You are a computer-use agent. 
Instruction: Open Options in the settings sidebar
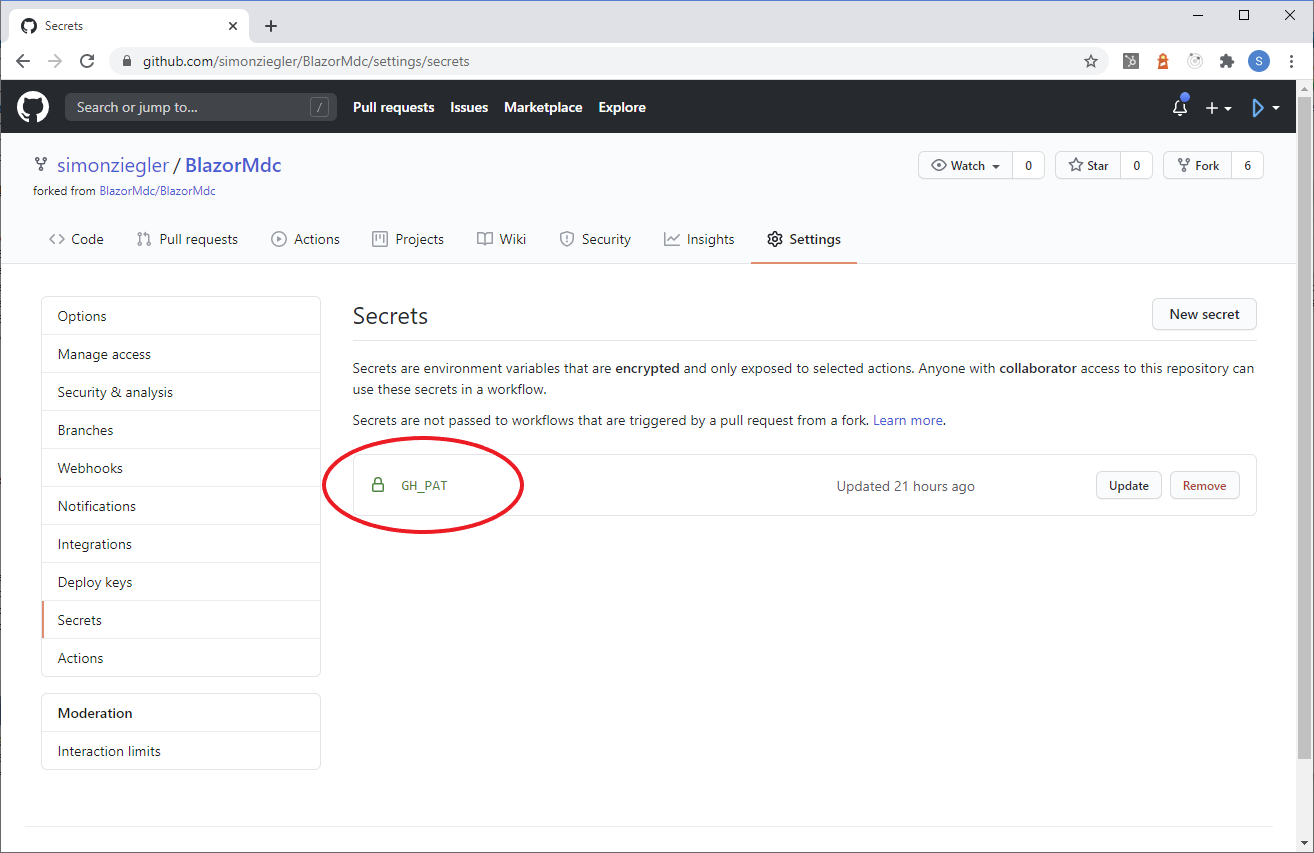coord(181,316)
